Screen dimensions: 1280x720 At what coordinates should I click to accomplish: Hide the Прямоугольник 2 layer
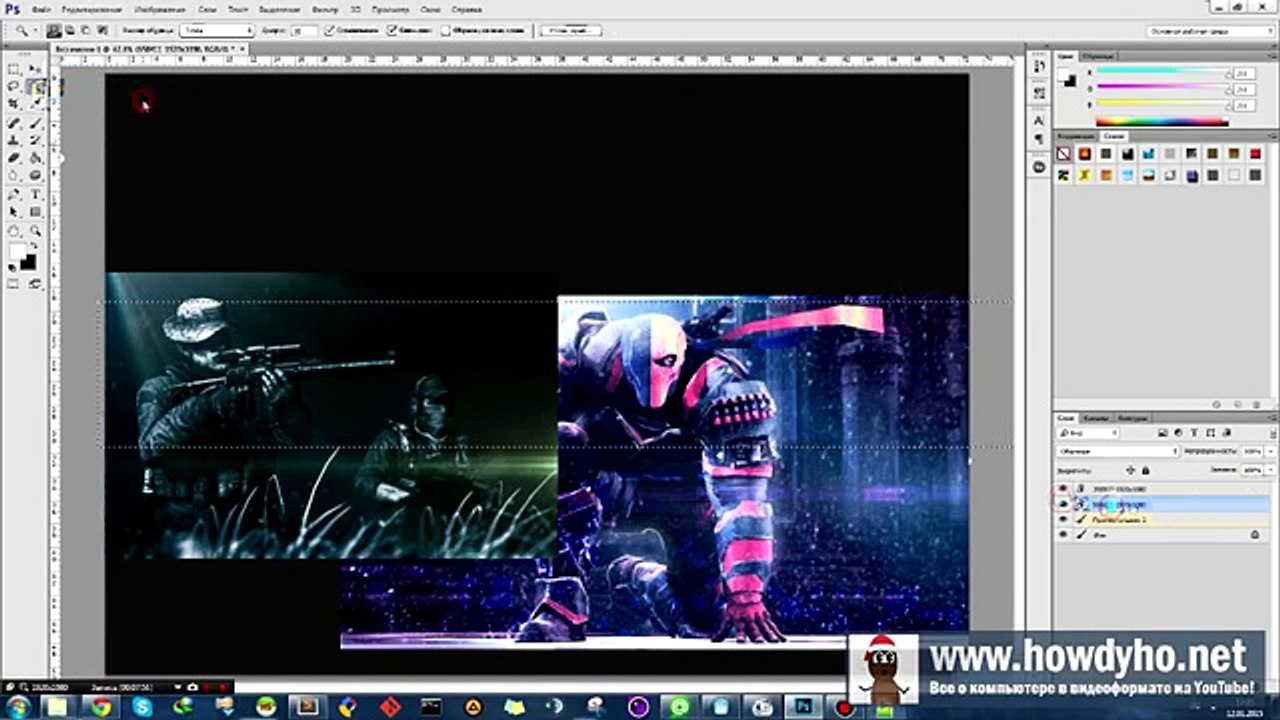(x=1063, y=520)
